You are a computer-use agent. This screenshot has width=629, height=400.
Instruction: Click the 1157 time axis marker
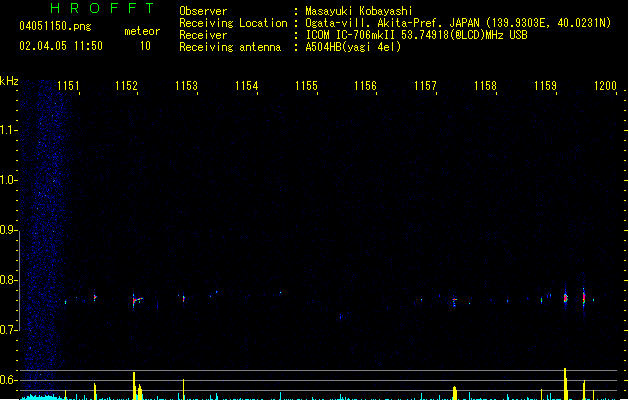coord(425,86)
